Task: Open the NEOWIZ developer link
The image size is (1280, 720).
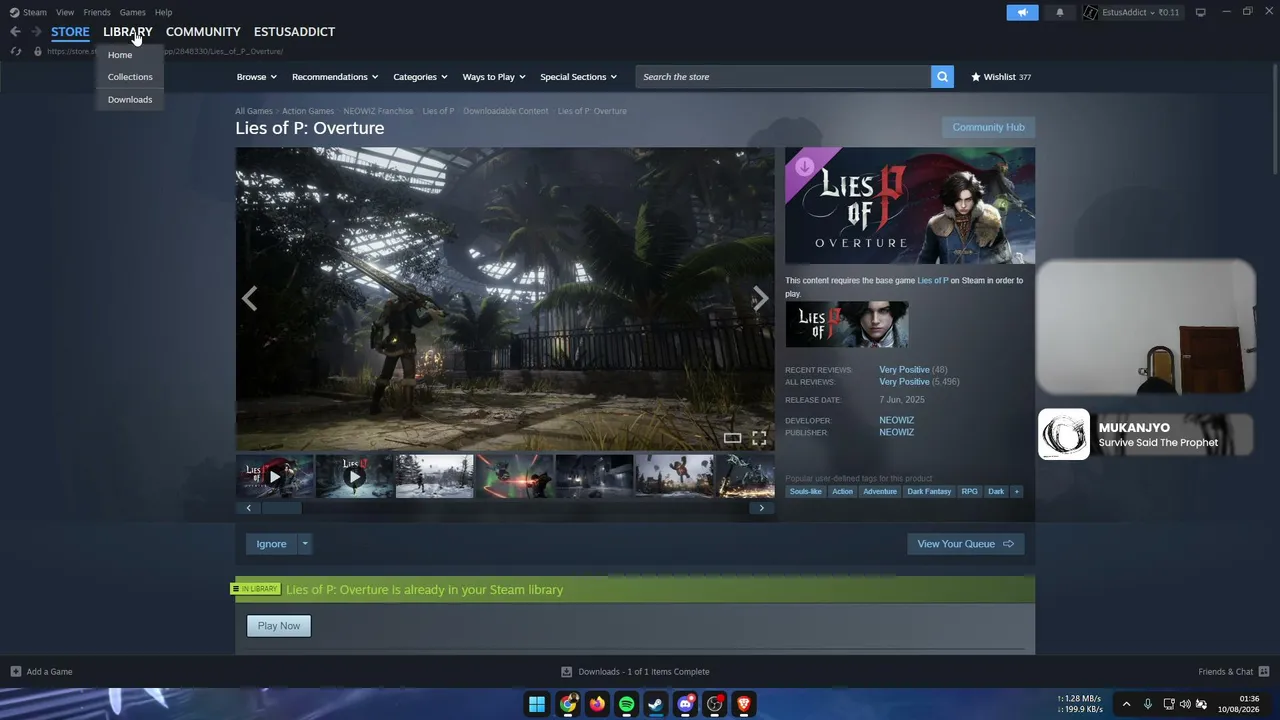Action: (x=897, y=421)
